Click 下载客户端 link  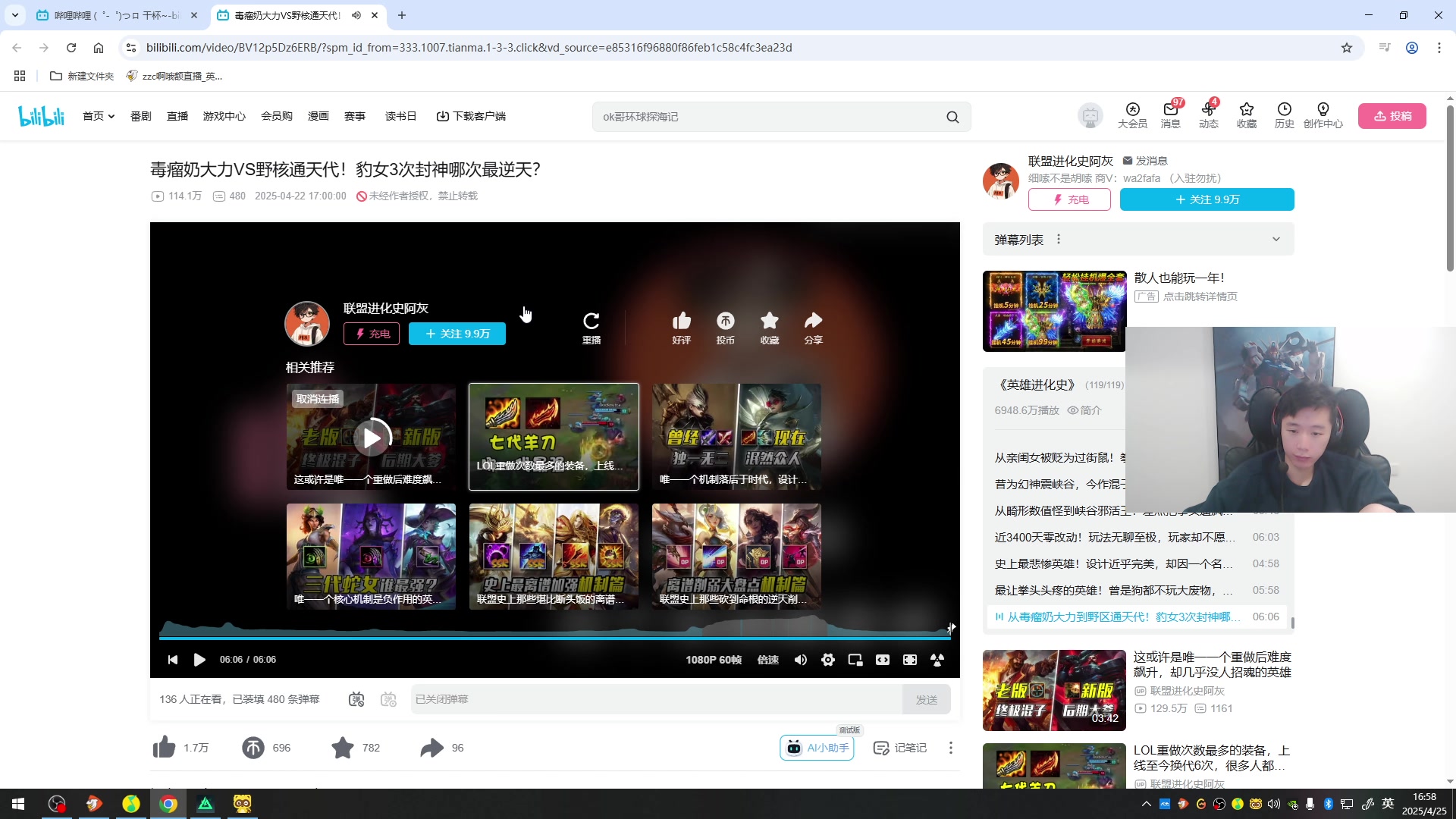coord(471,116)
